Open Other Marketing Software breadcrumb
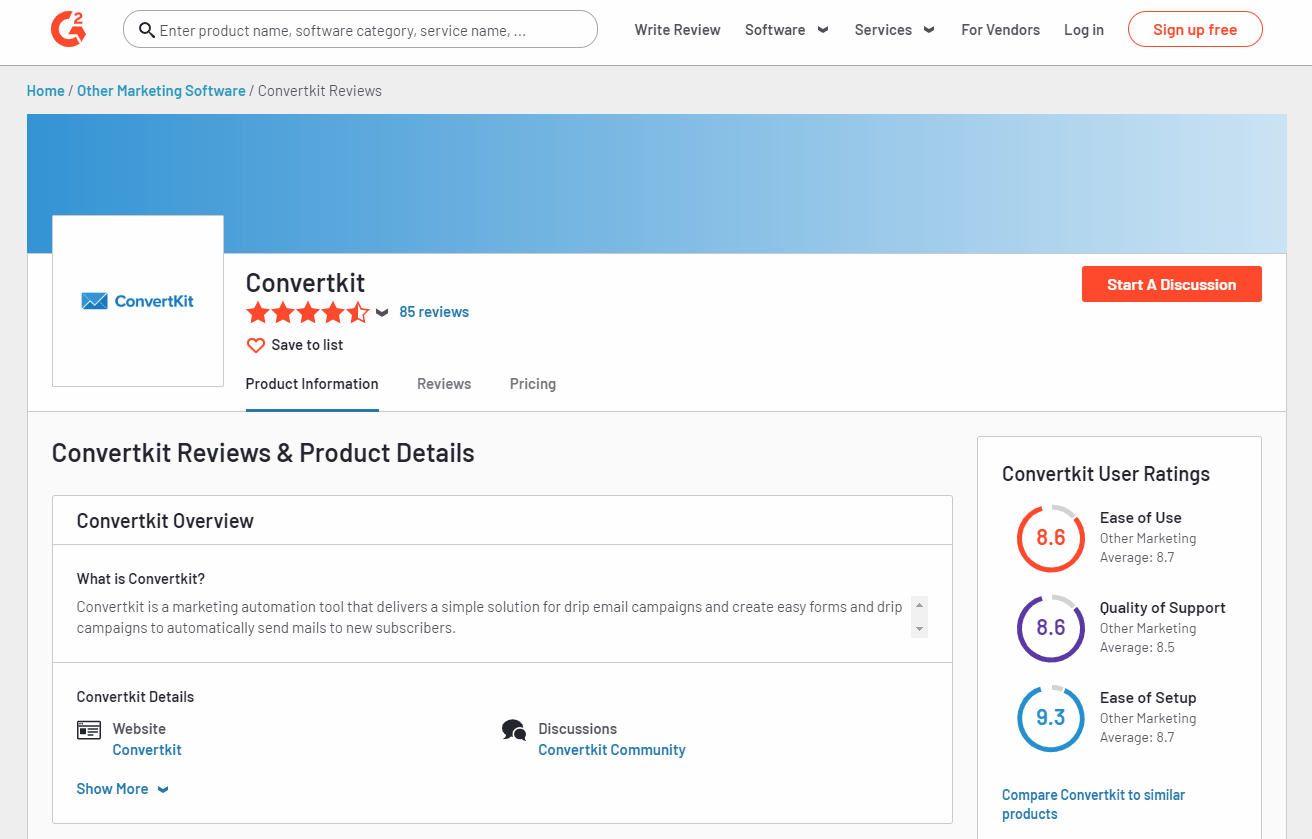This screenshot has height=839, width=1312. [x=161, y=91]
